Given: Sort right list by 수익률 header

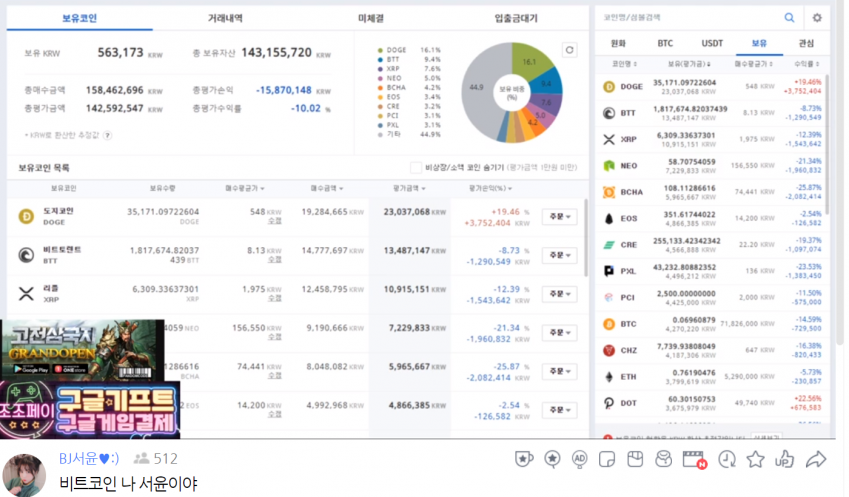Looking at the screenshot, I should coord(807,64).
